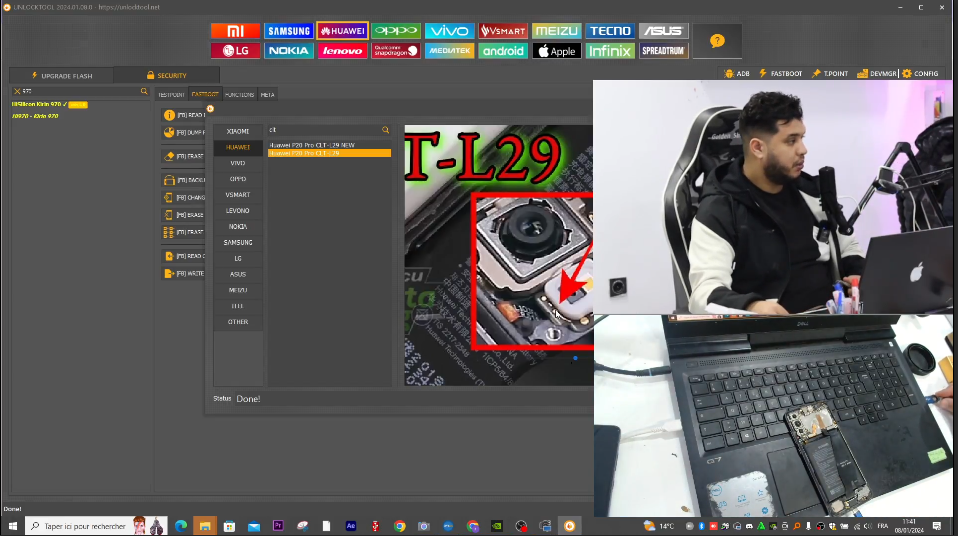Image resolution: width=958 pixels, height=536 pixels.
Task: Choose OPPO in testpoint brand list
Action: pos(238,179)
